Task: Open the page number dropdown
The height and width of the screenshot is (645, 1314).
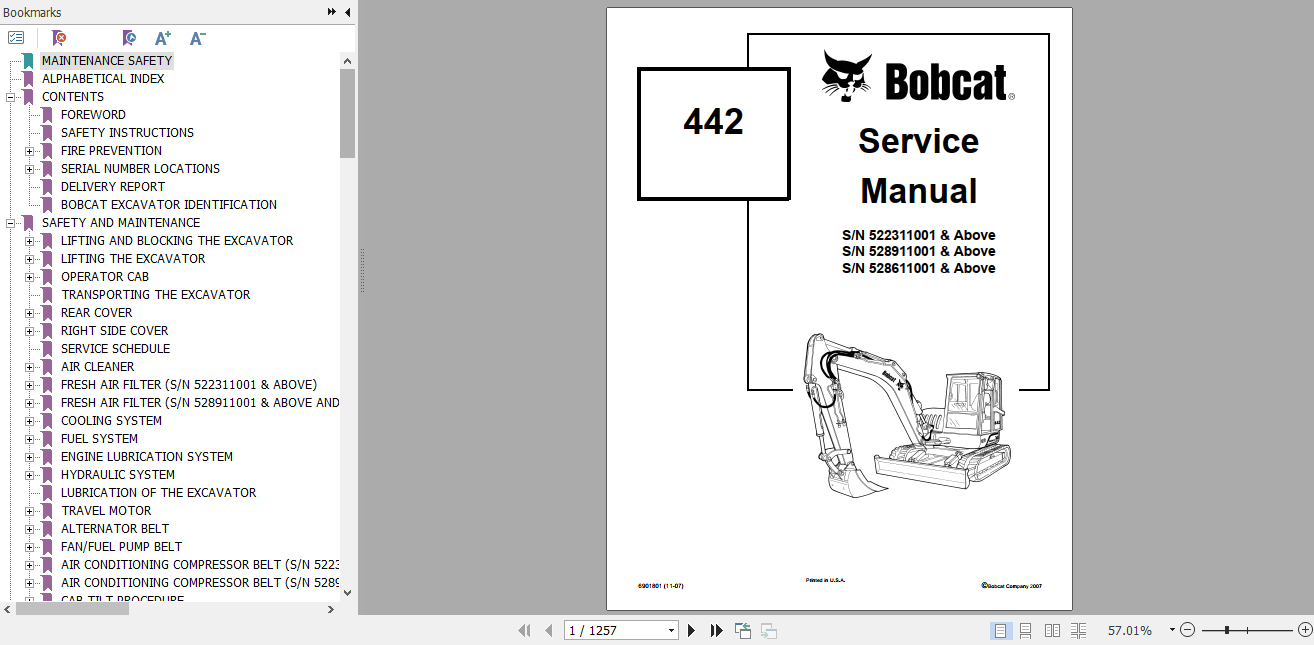Action: point(671,630)
